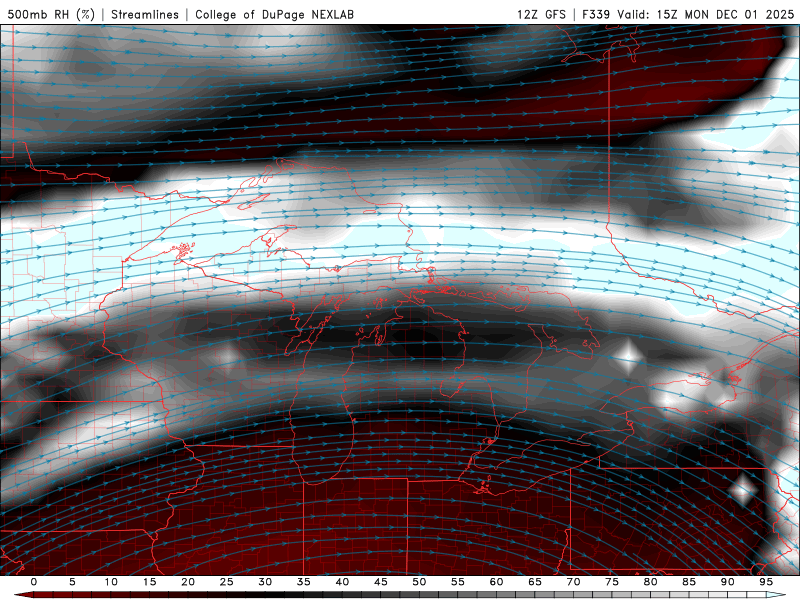Screen dimensions: 800x600
Task: Select the "90" color scale label
Action: 727,582
